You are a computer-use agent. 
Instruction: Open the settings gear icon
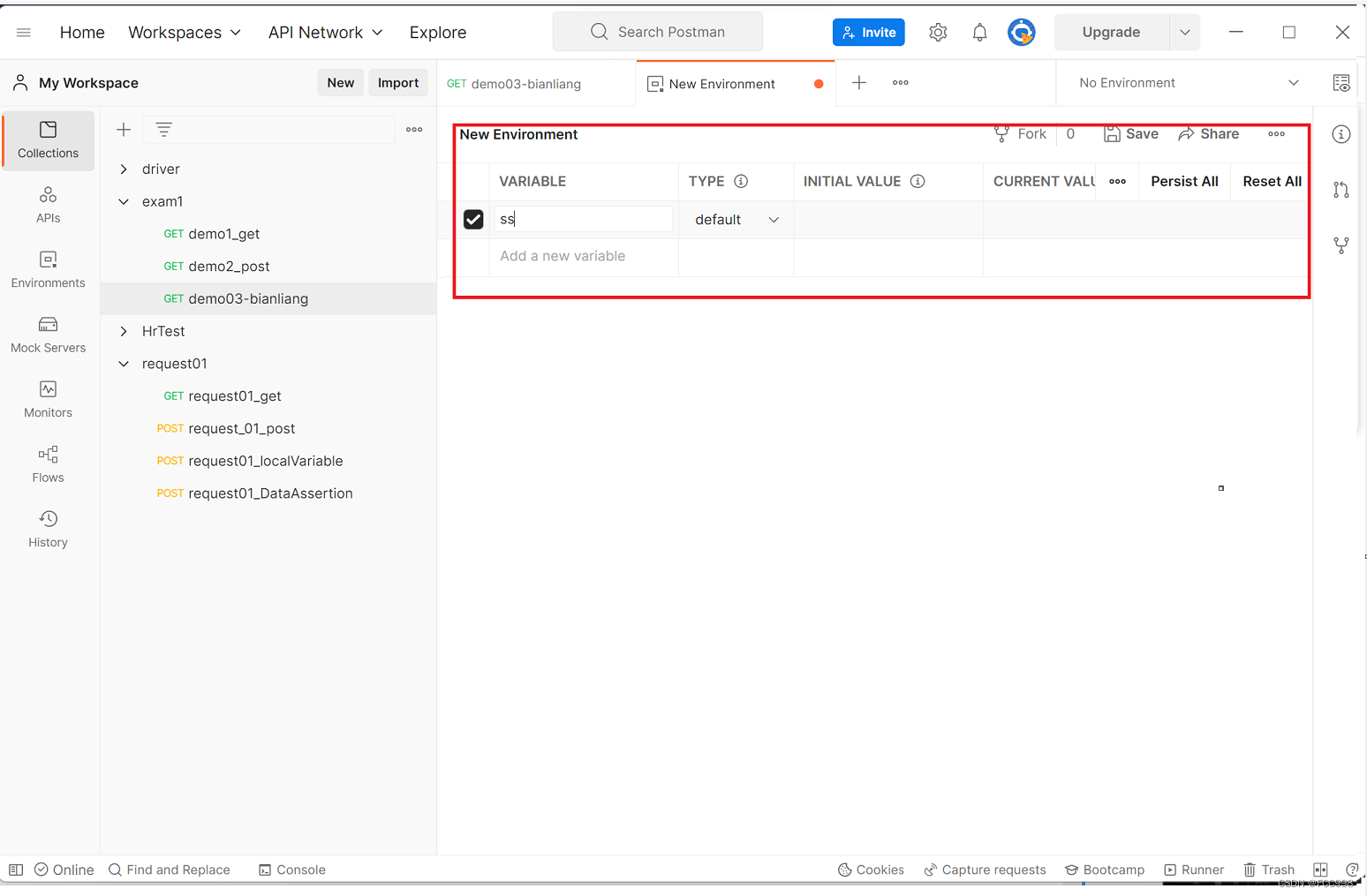point(938,33)
